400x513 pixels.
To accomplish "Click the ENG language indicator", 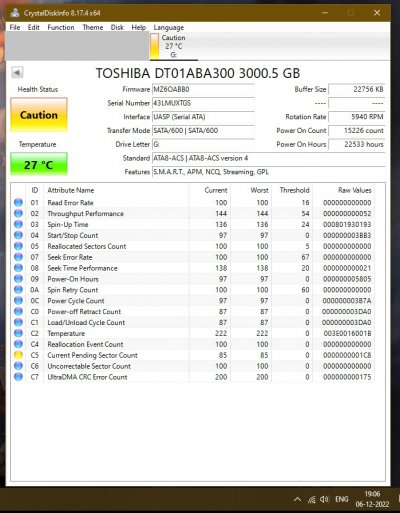I will tap(342, 499).
